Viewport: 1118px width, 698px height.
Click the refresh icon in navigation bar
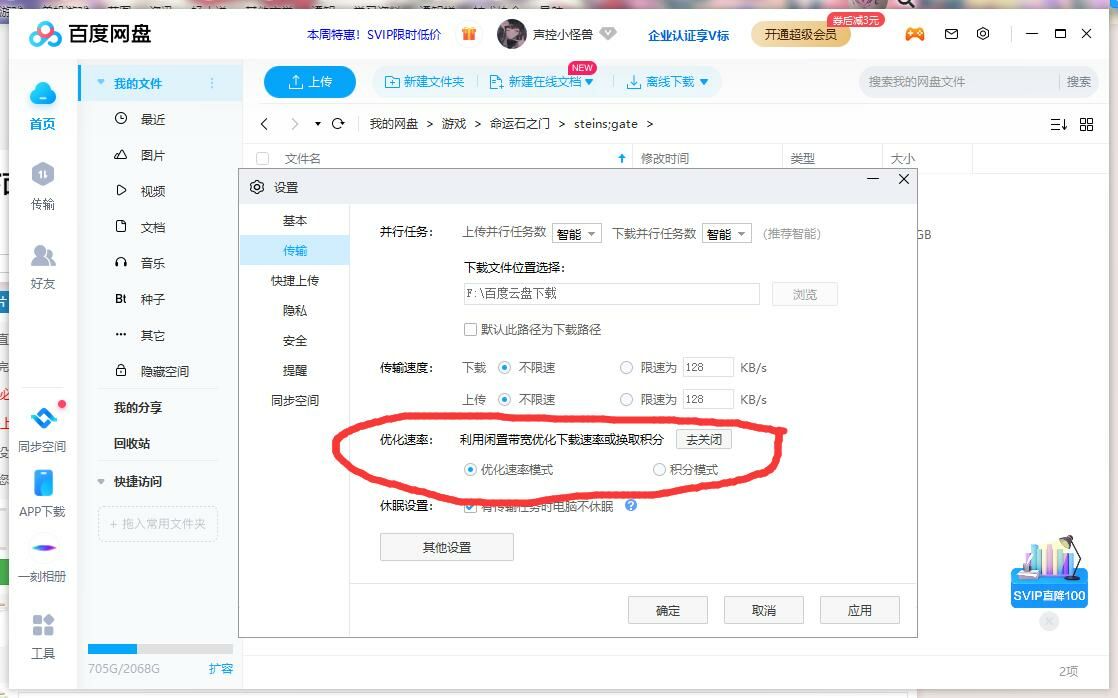pos(338,124)
